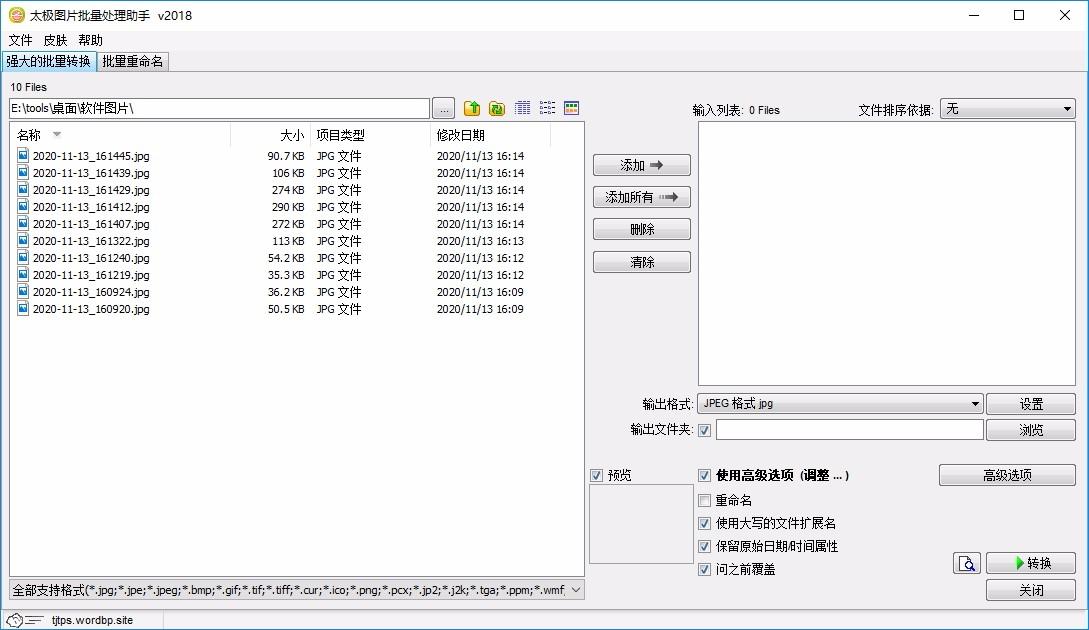The image size is (1089, 630).
Task: Toggle 使用大写的文件扩展名 option
Action: point(705,523)
